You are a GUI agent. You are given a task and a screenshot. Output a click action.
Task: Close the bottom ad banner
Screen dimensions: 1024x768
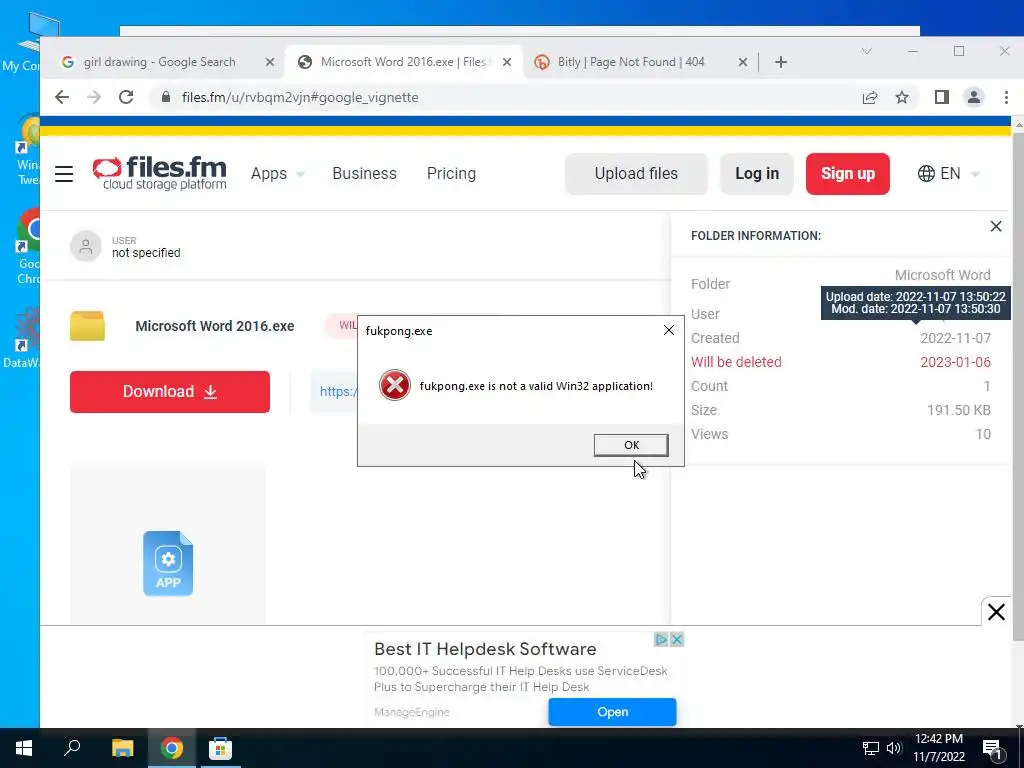point(996,612)
